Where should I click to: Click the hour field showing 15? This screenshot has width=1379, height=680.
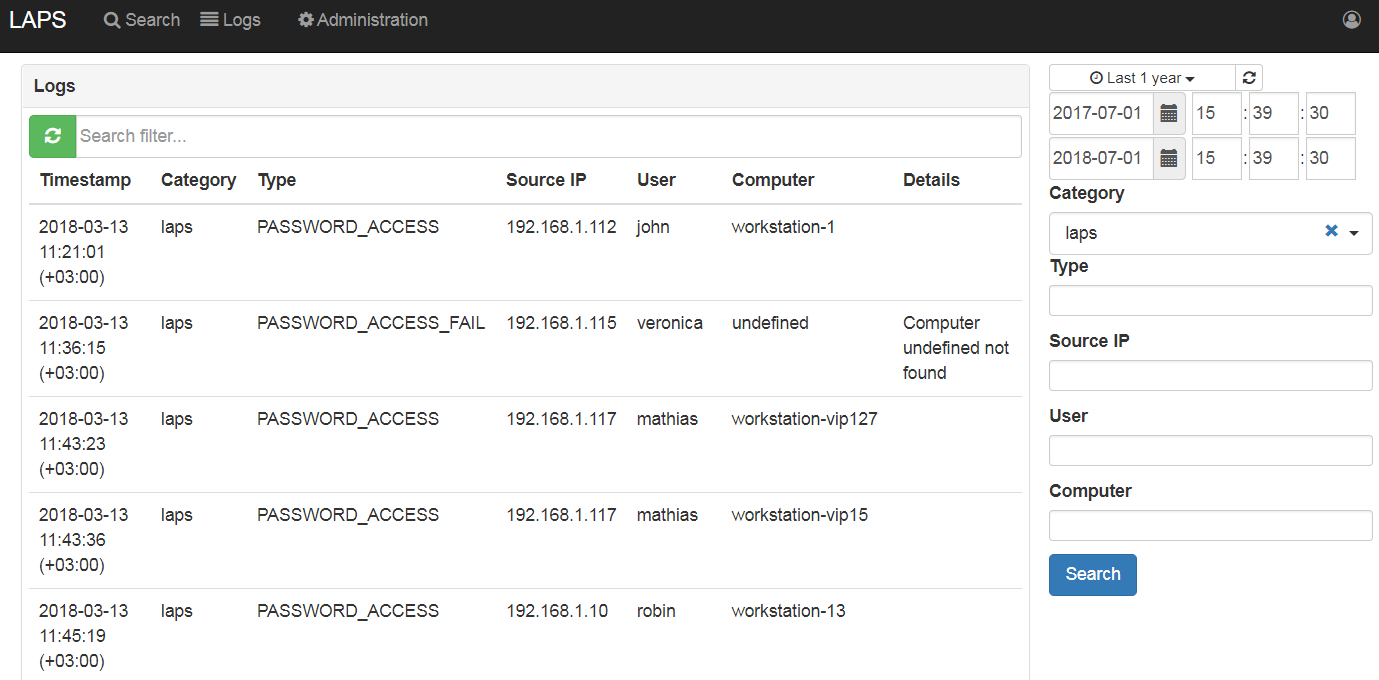pos(1216,113)
